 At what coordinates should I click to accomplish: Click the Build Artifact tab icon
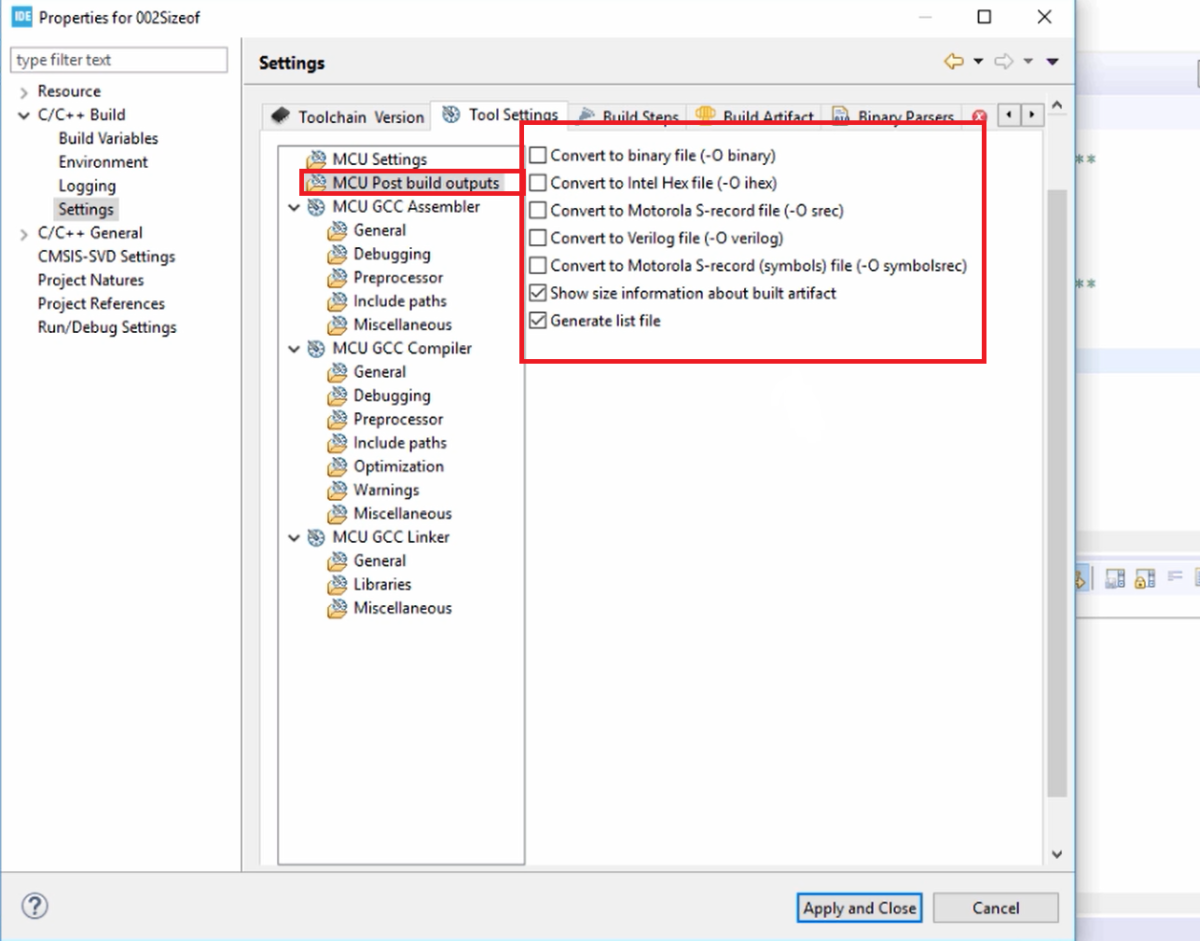tap(706, 116)
